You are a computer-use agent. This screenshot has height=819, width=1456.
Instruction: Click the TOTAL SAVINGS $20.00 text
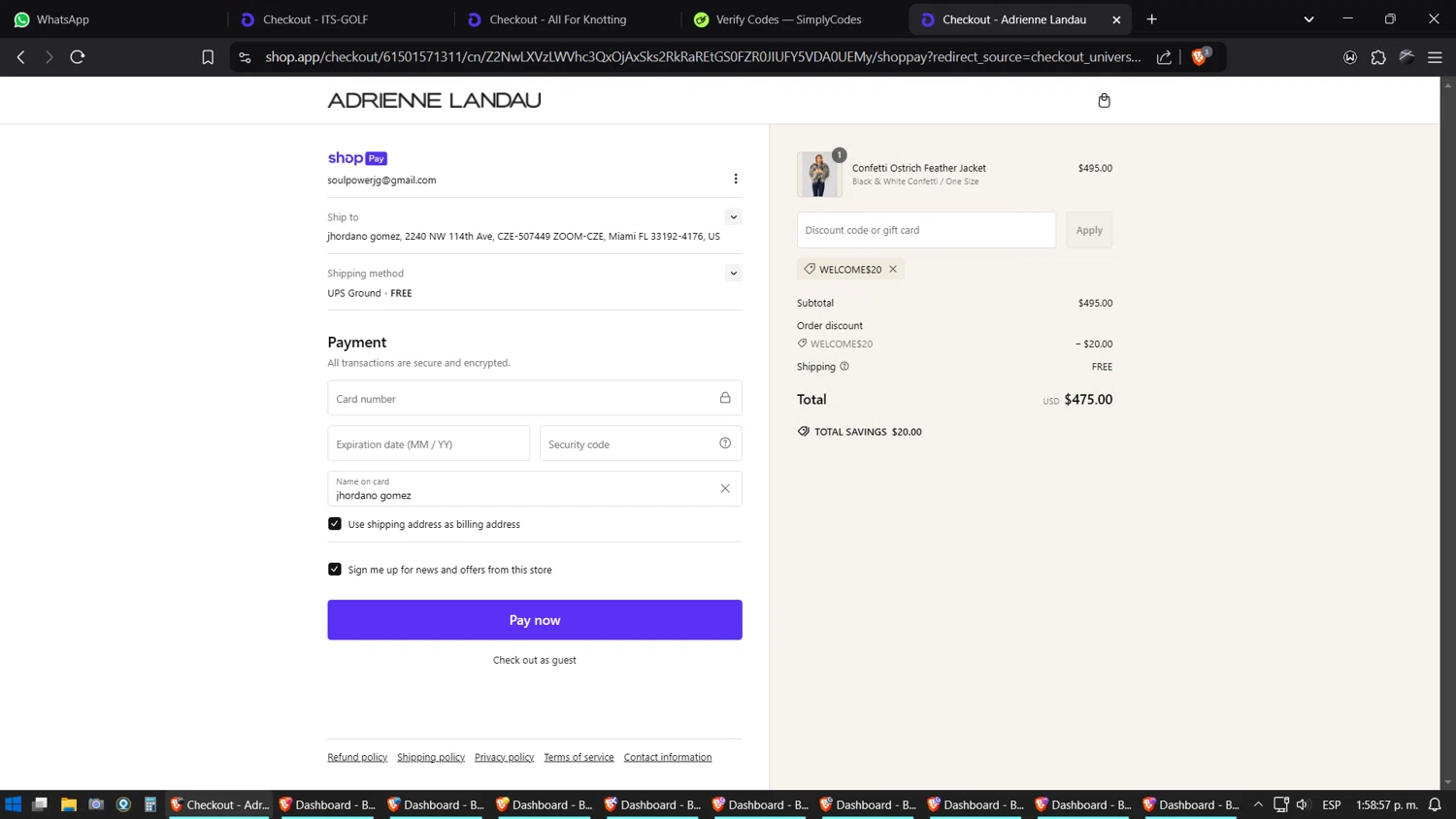(868, 432)
